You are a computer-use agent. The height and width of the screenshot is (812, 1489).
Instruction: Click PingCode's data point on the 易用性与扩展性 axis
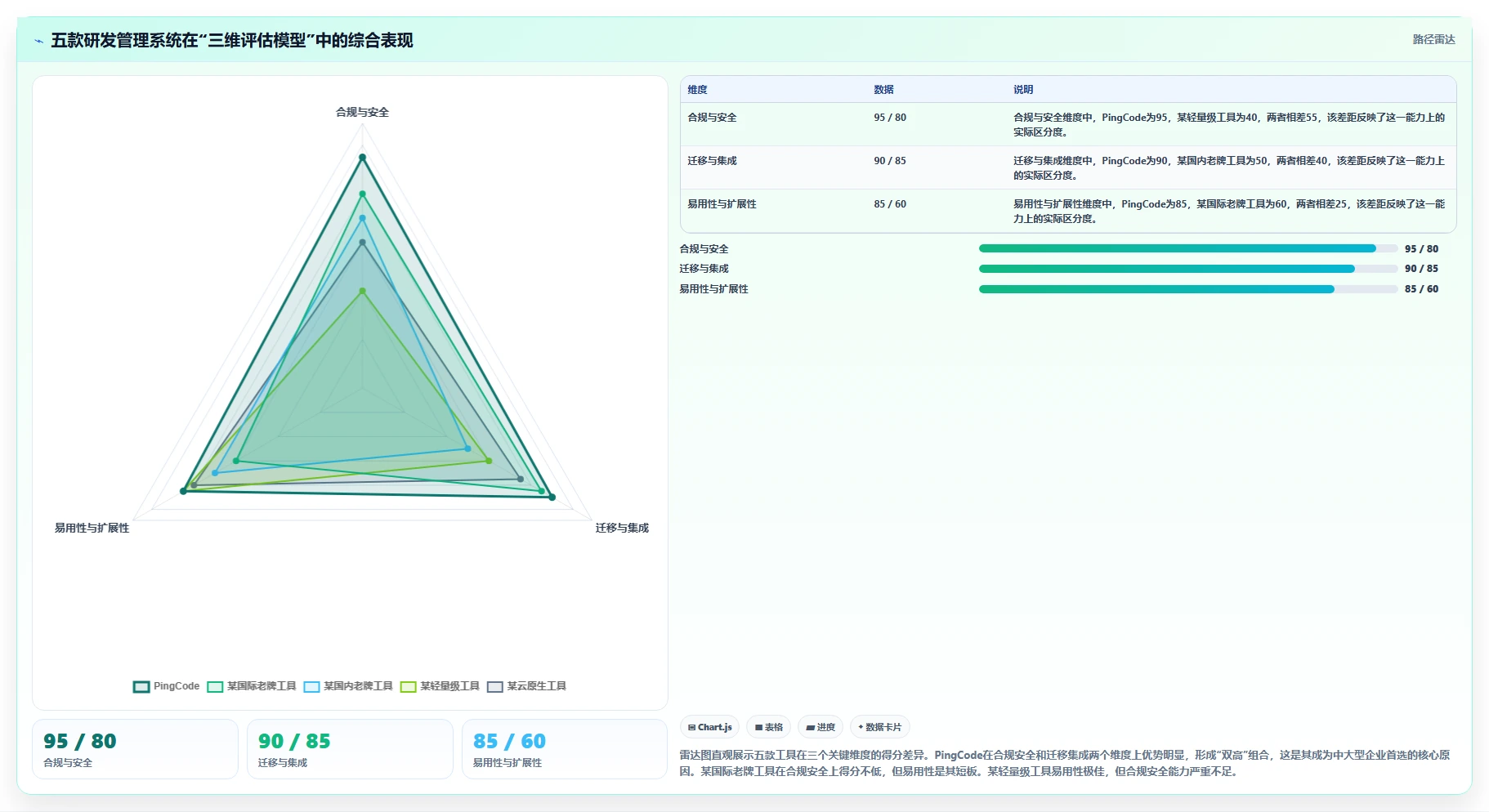click(x=183, y=491)
